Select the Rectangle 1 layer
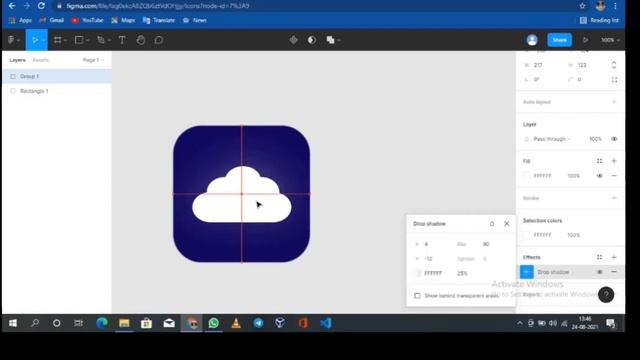 (57, 91)
